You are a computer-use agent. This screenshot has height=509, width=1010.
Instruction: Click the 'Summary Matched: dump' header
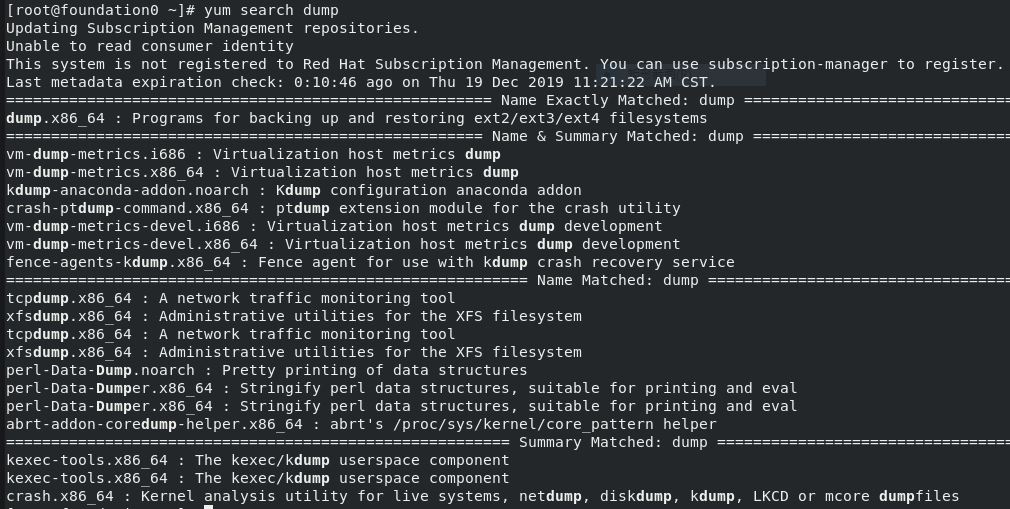(613, 443)
